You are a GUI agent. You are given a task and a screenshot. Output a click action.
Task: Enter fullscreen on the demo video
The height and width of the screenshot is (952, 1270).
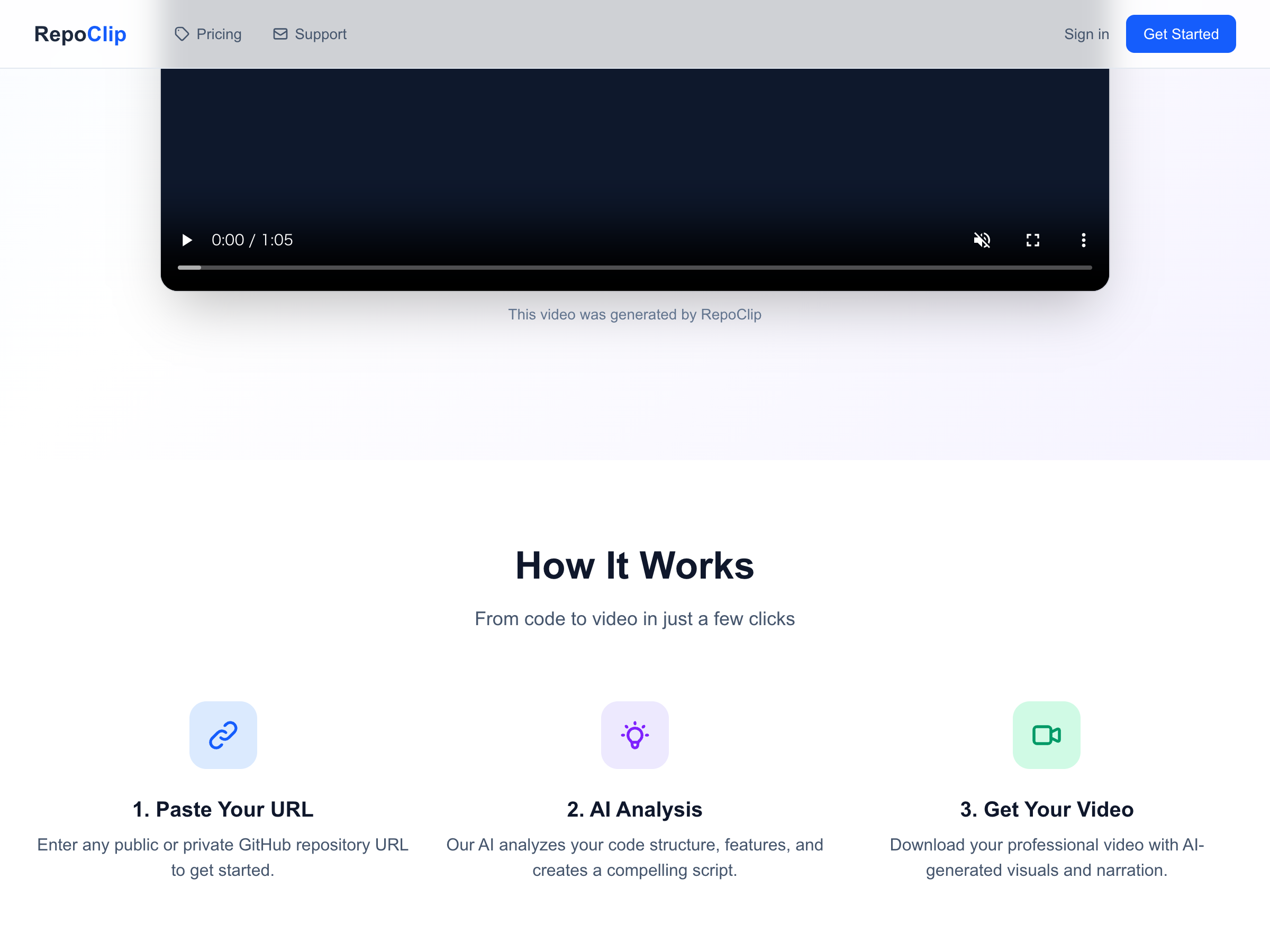[x=1032, y=240]
